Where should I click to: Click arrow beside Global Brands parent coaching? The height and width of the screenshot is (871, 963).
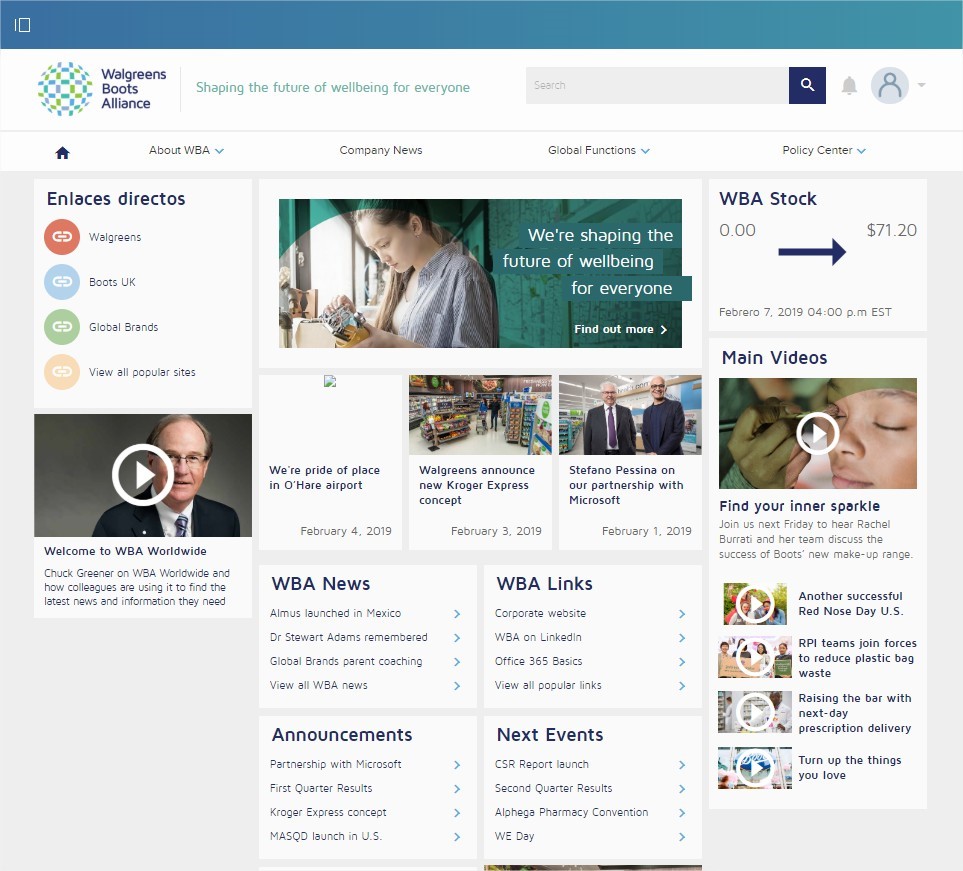tap(457, 662)
